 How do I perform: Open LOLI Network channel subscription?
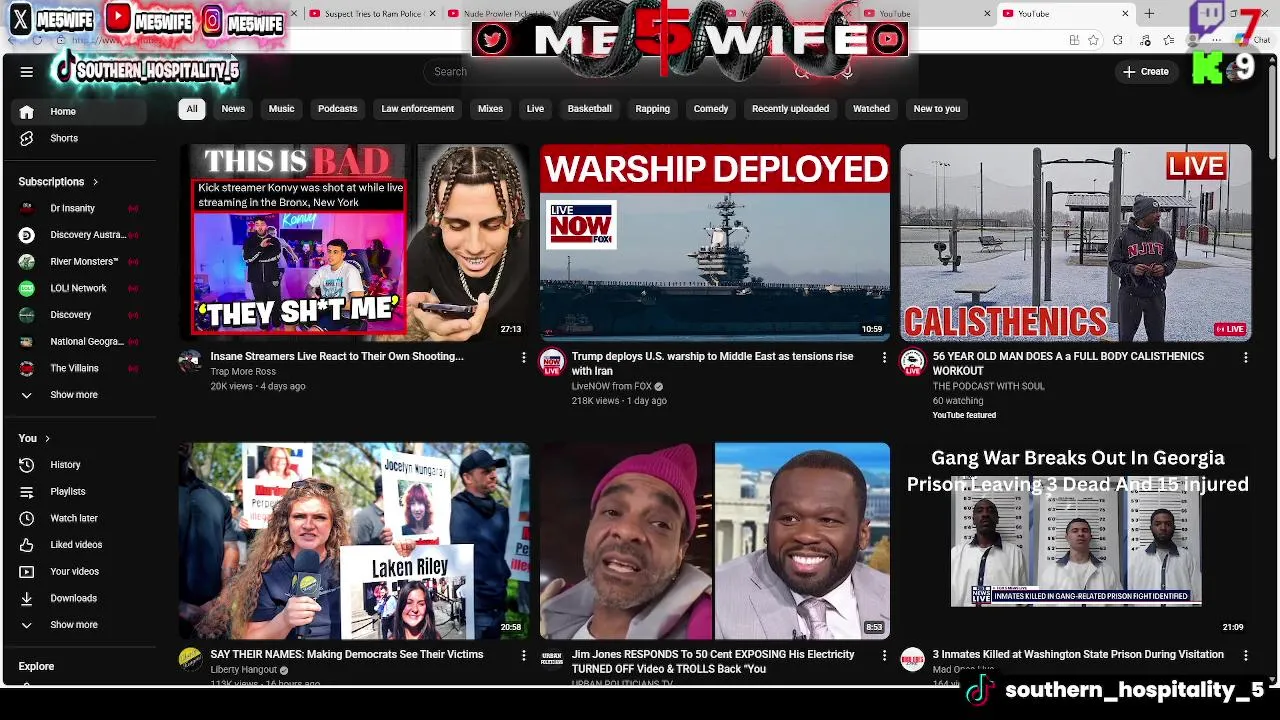click(77, 288)
